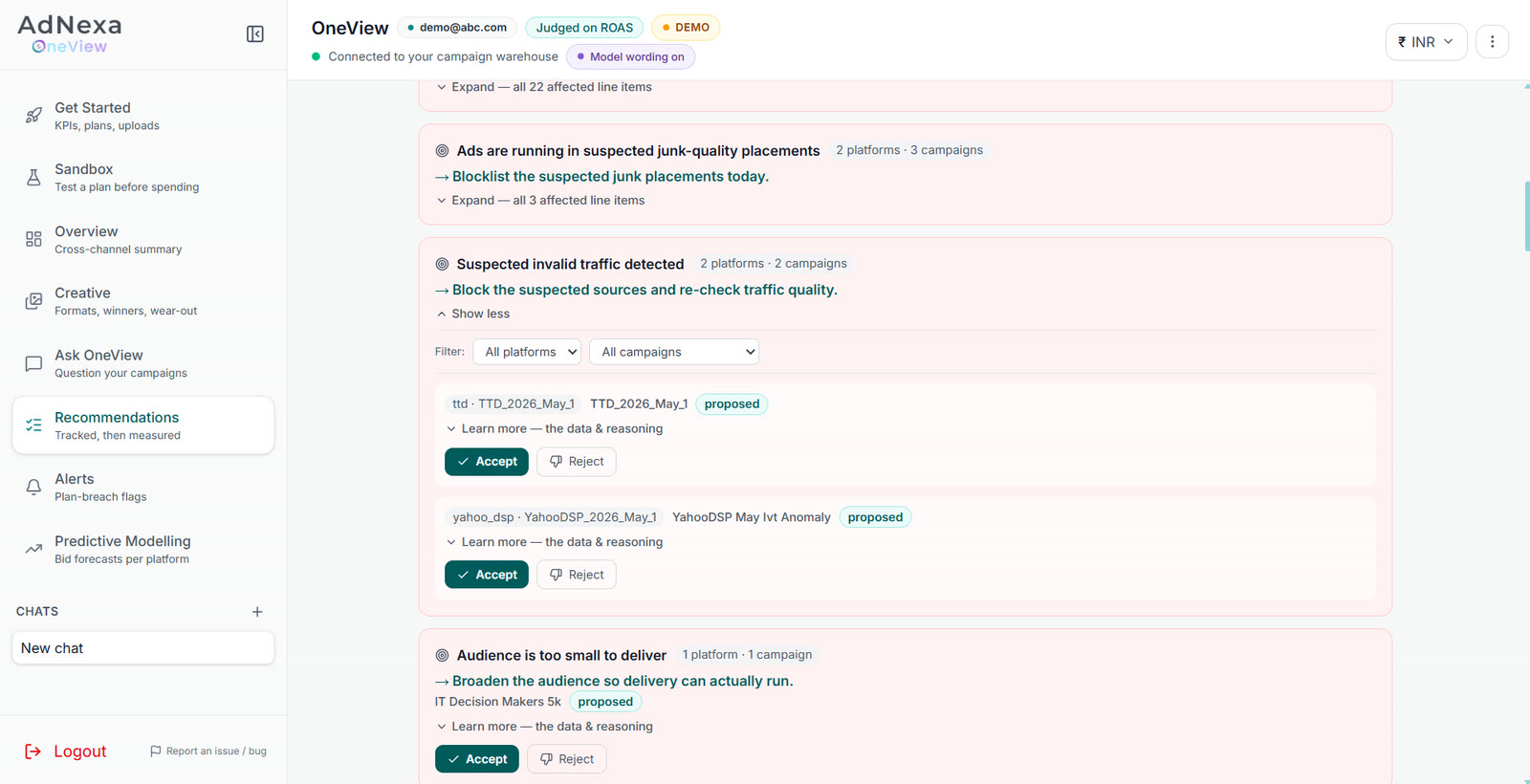
Task: Open the INR currency dropdown
Action: 1426,41
